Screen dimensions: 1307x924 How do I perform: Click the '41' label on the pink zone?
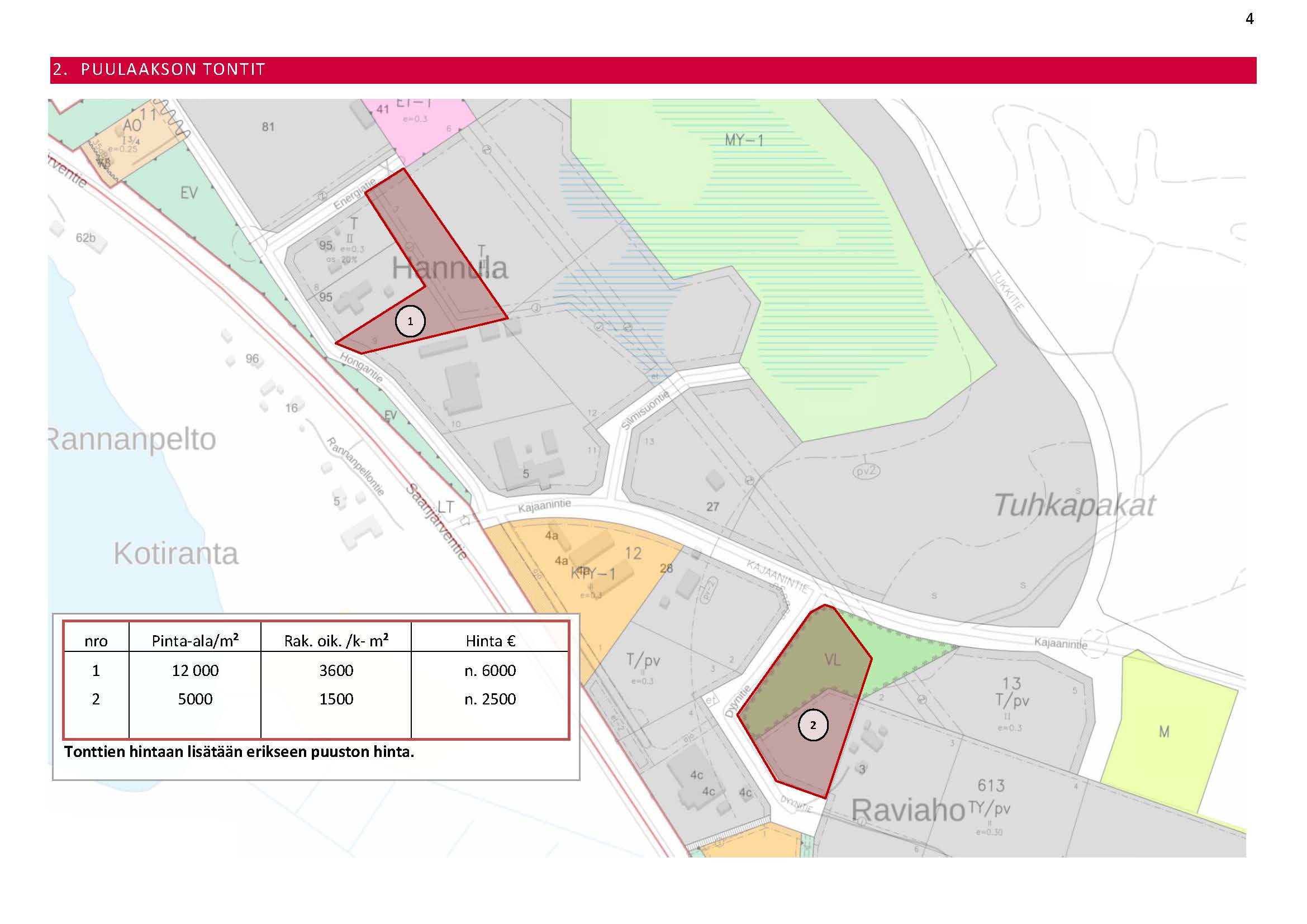383,109
